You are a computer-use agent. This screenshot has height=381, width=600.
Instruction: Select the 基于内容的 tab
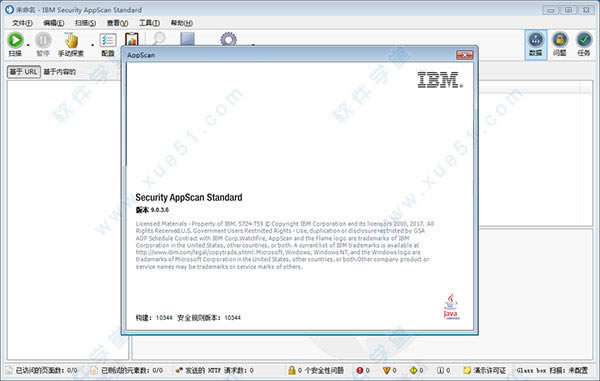click(x=59, y=72)
